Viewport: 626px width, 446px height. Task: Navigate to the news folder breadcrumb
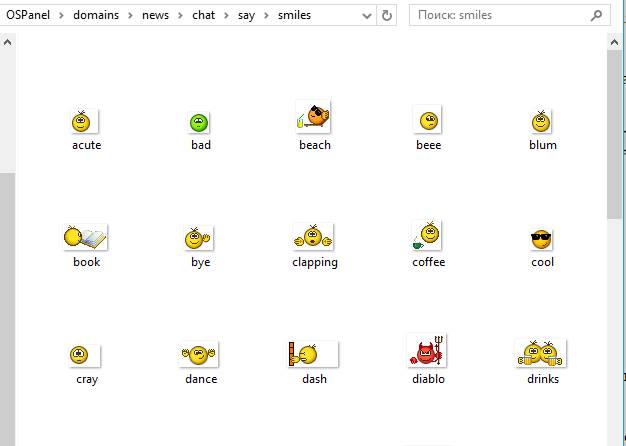[155, 16]
